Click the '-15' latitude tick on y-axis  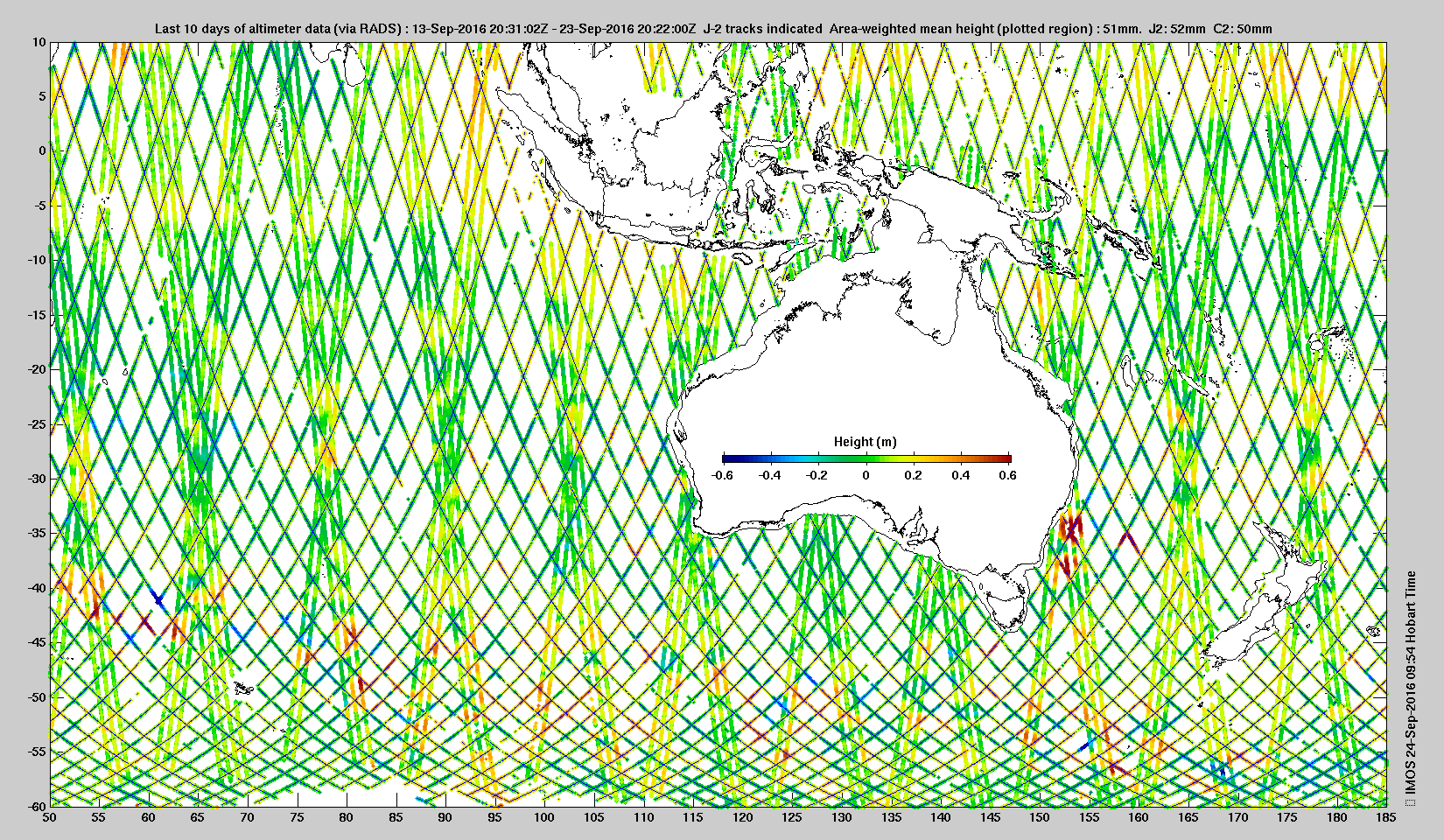(x=36, y=315)
